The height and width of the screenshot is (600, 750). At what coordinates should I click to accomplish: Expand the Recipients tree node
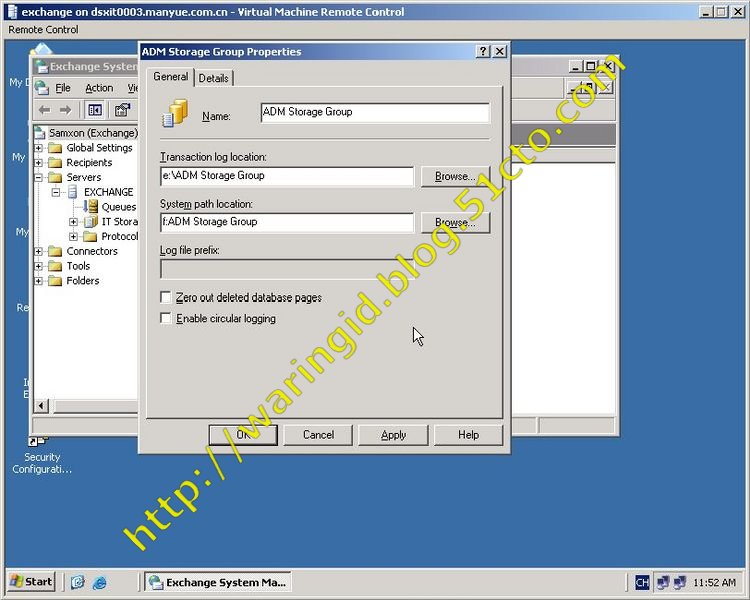click(39, 163)
